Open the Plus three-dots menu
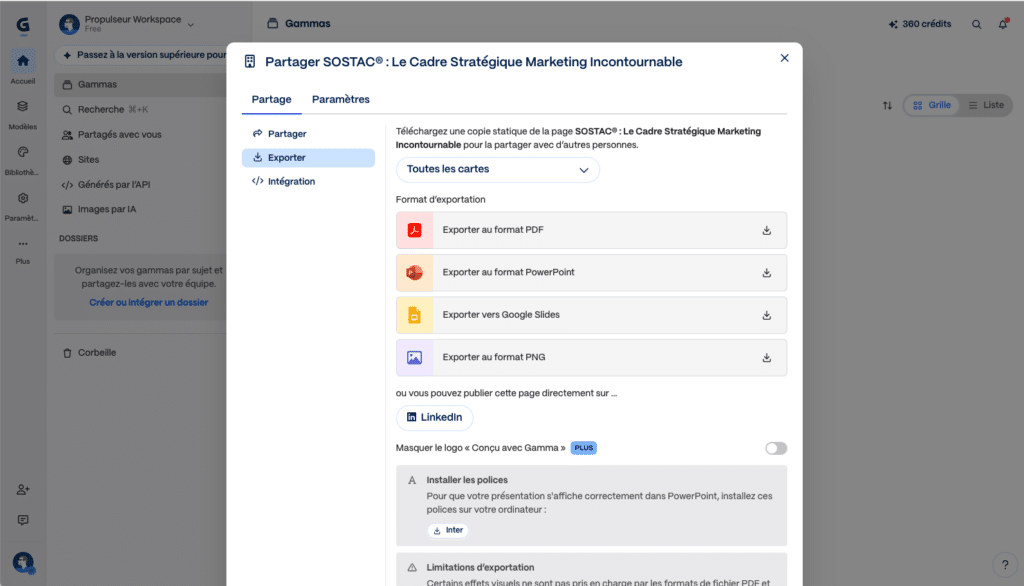 click(23, 244)
